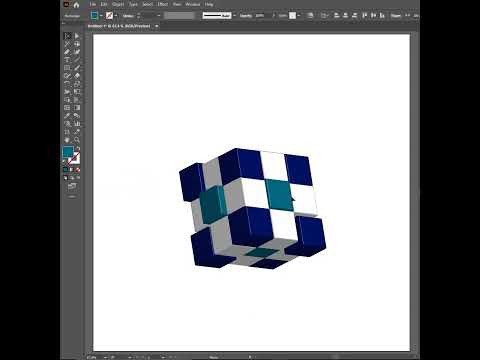Set paint mode to Color
The height and width of the screenshot is (360, 480).
(x=66, y=170)
